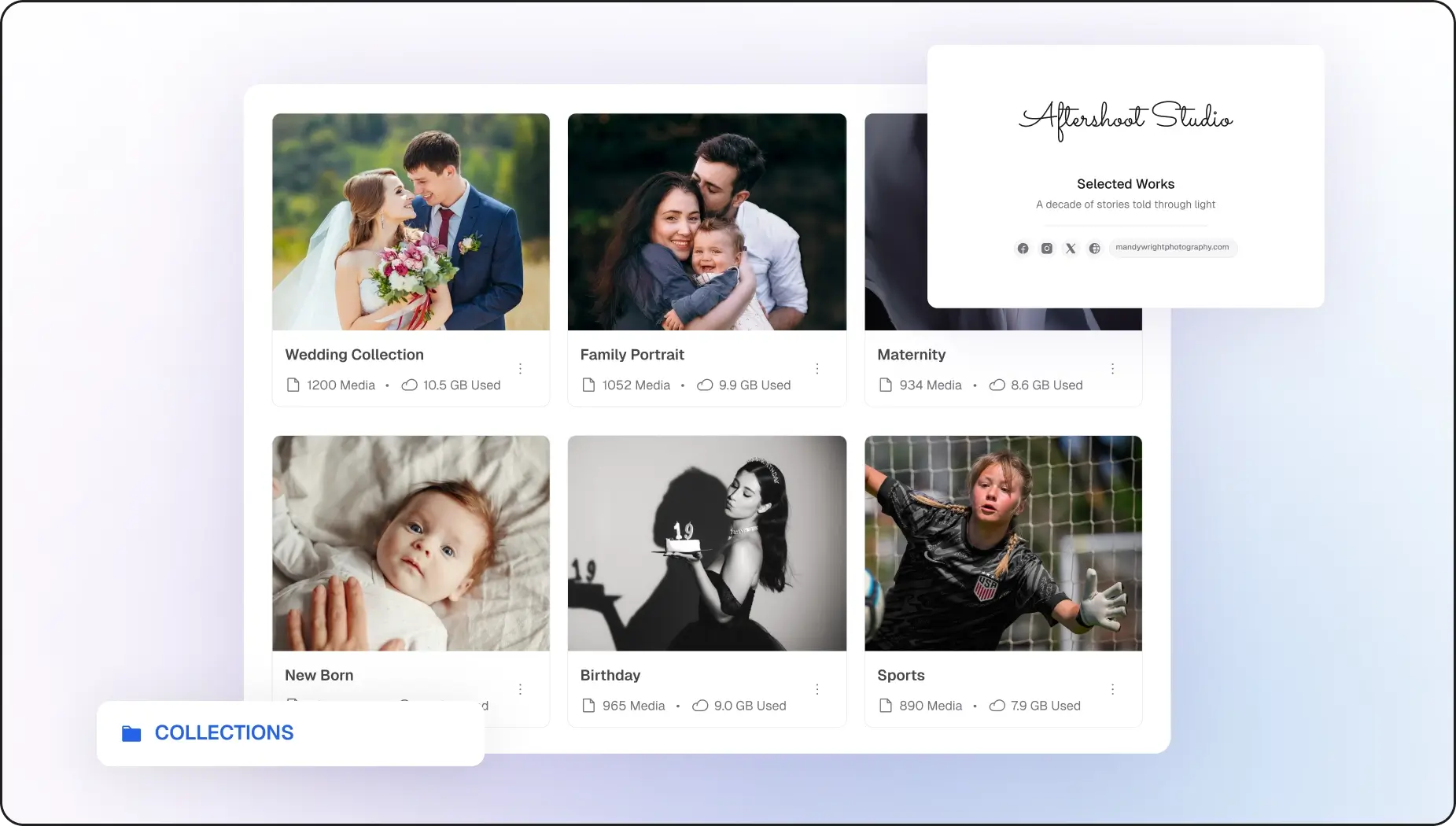Click file icon beside 965 Media
This screenshot has width=1456, height=826.
coord(588,706)
